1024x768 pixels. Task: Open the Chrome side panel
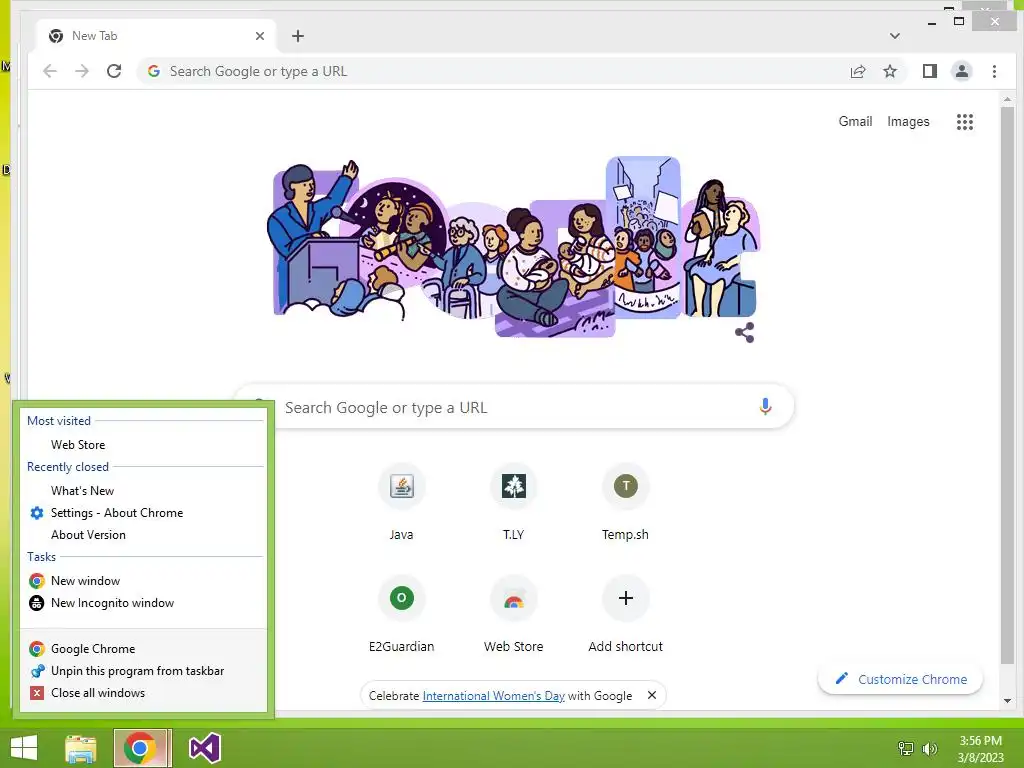click(x=930, y=71)
